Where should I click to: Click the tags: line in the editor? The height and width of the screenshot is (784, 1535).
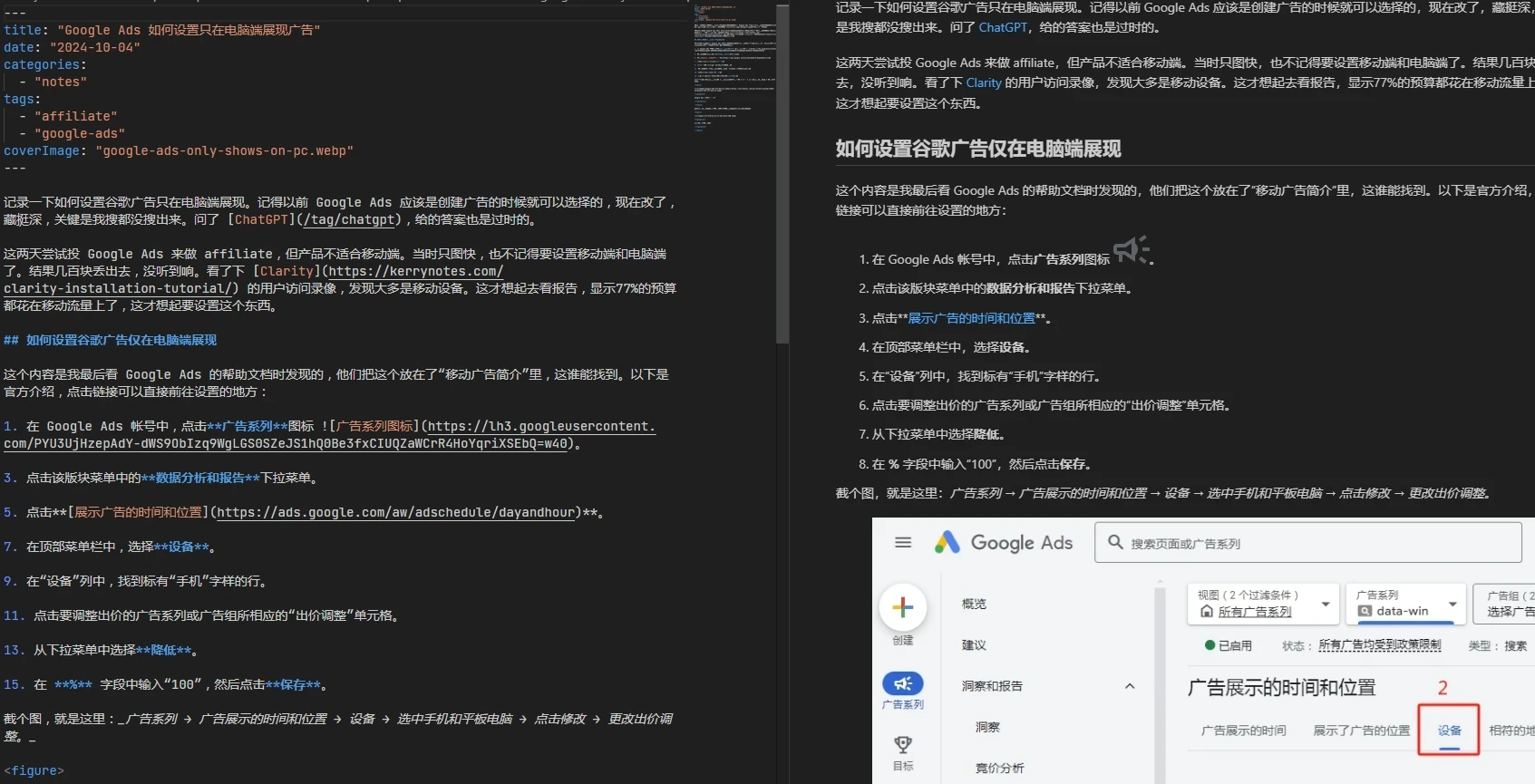click(x=23, y=99)
